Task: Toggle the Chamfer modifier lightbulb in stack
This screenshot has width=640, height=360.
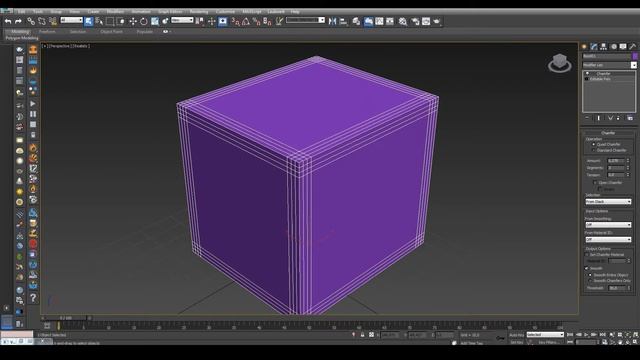Action: click(x=587, y=73)
